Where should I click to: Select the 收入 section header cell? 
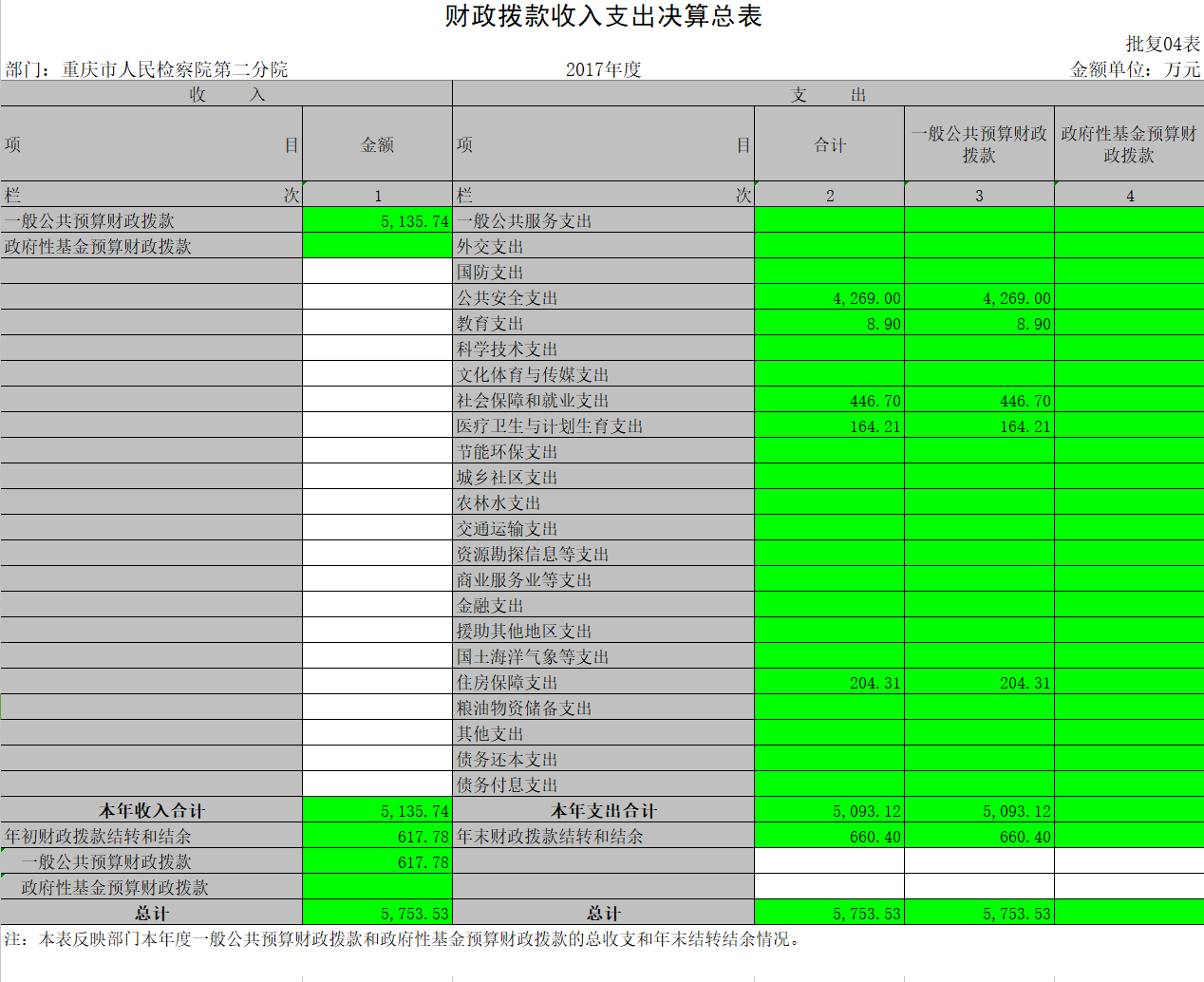coord(226,94)
